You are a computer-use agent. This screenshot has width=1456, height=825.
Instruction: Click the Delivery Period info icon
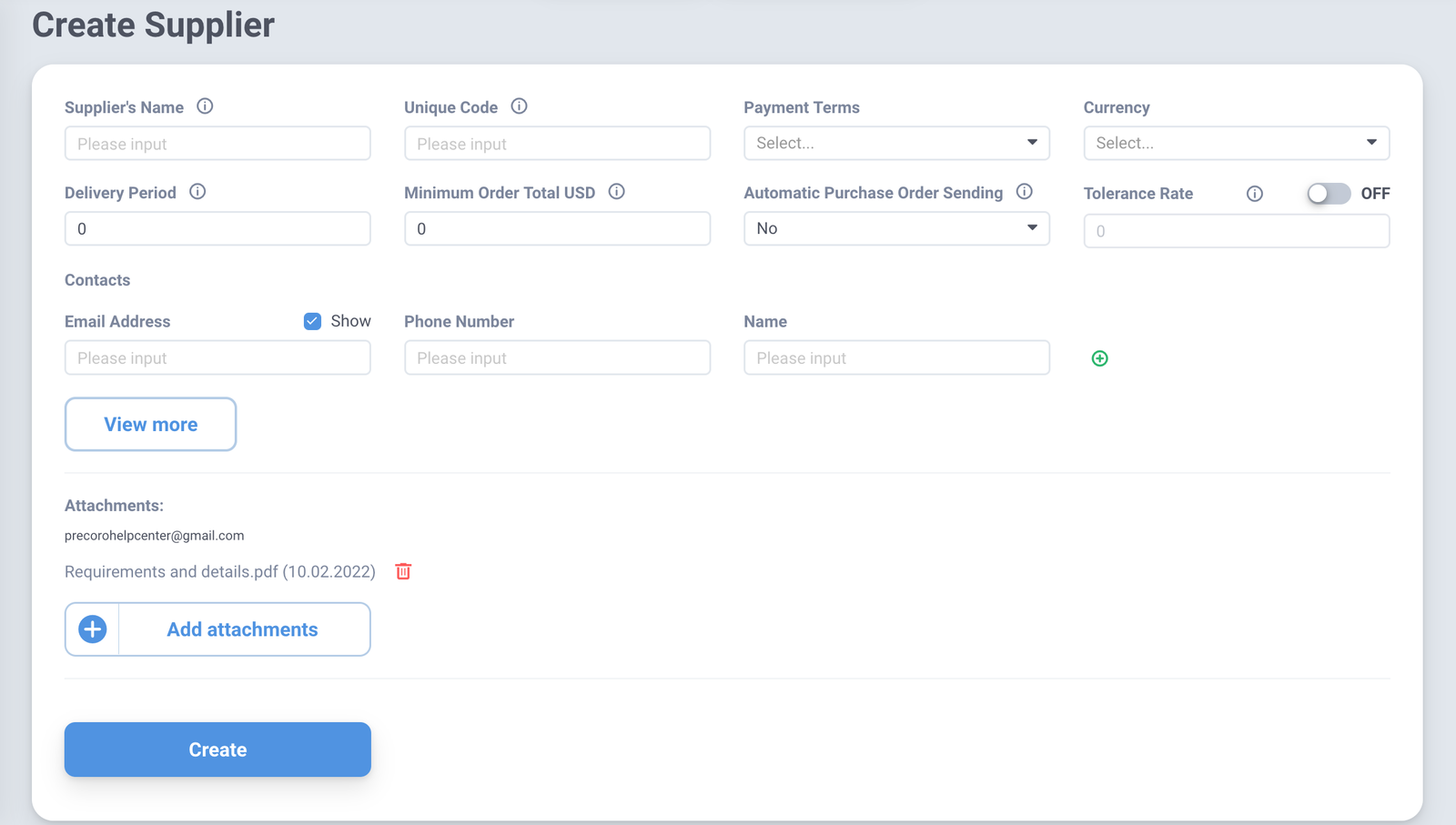click(197, 192)
